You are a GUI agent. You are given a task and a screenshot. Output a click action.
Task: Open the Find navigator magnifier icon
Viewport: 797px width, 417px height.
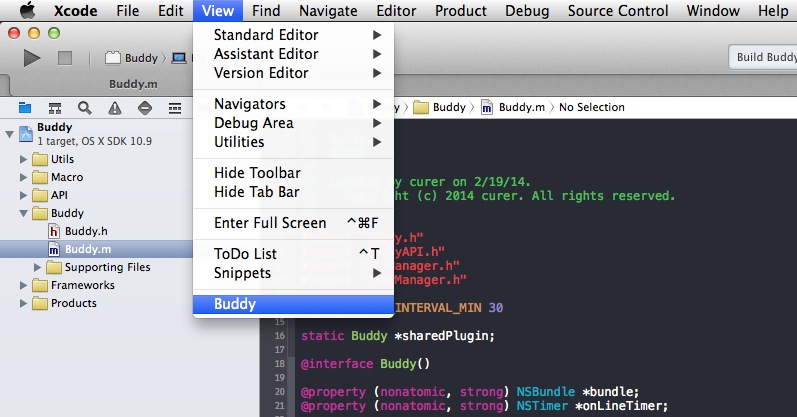point(84,108)
